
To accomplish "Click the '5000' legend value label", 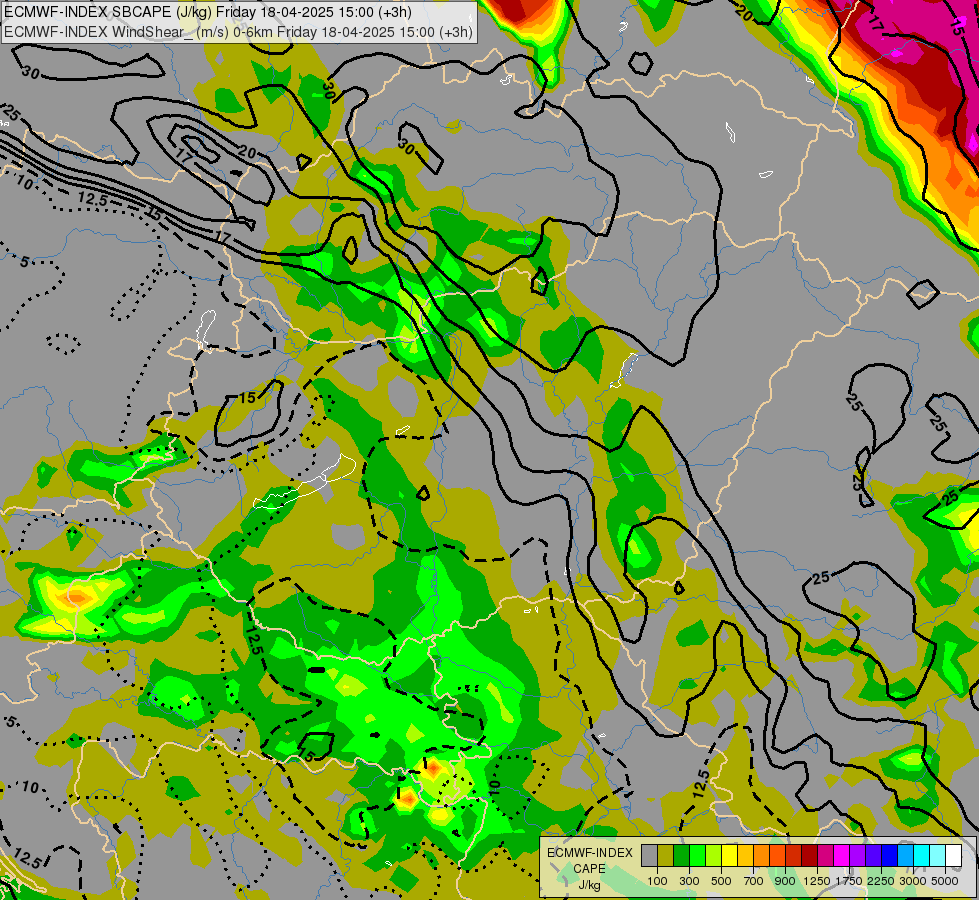I will click(x=945, y=881).
